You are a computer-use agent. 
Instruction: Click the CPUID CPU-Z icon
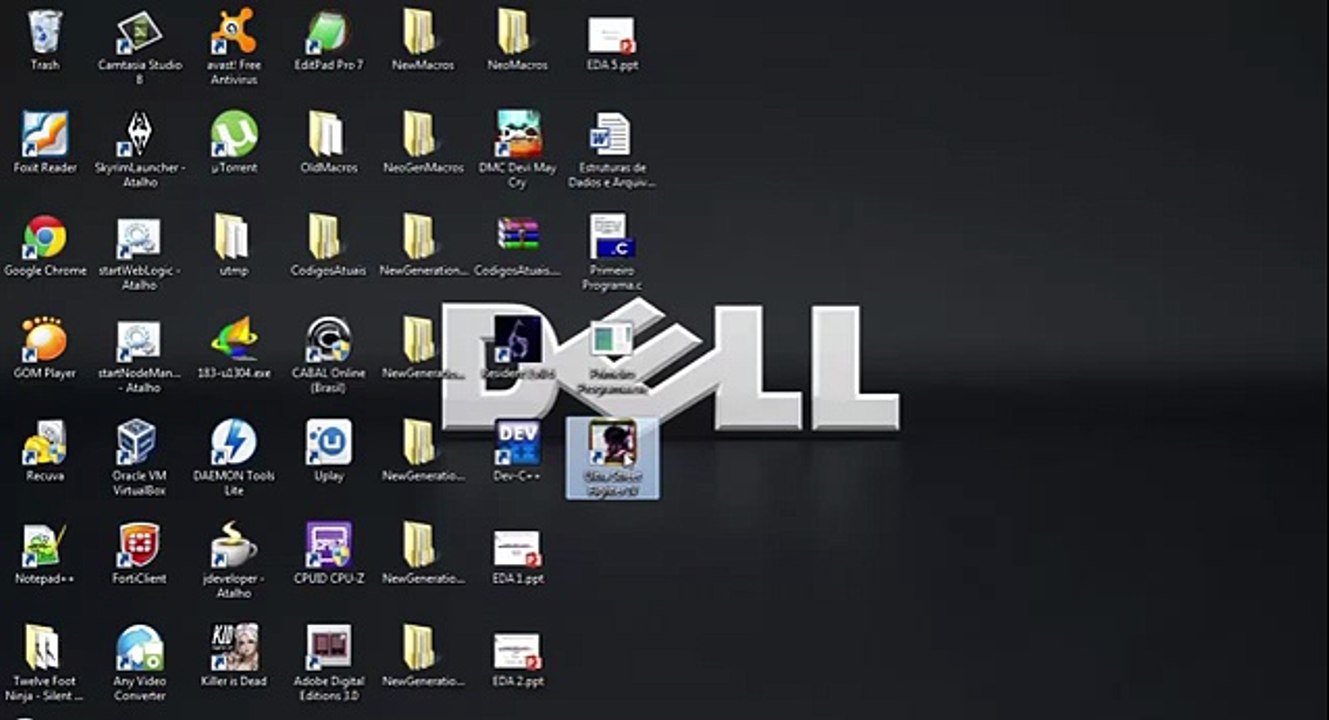[329, 555]
